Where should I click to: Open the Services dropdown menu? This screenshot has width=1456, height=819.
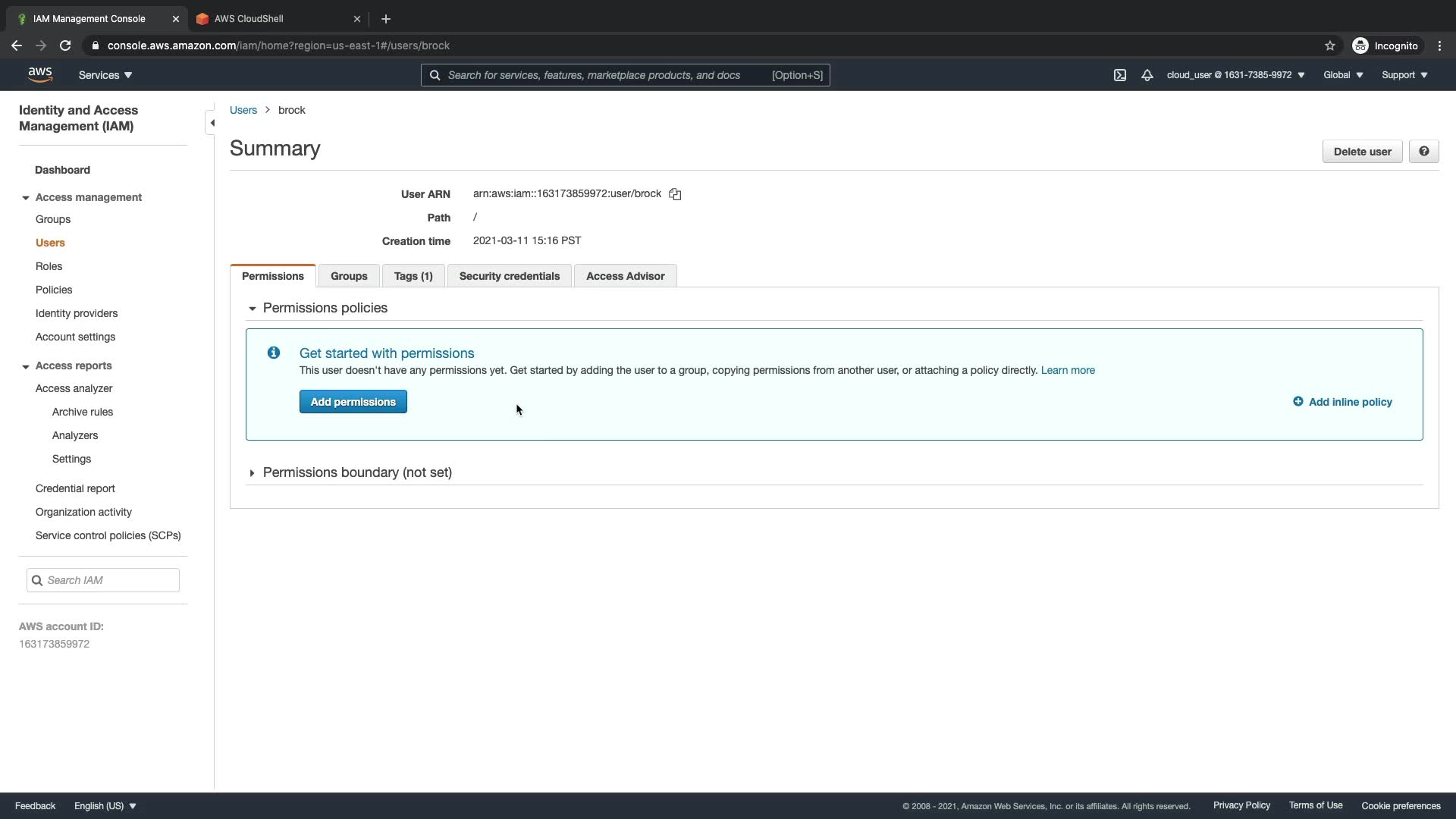click(x=105, y=75)
